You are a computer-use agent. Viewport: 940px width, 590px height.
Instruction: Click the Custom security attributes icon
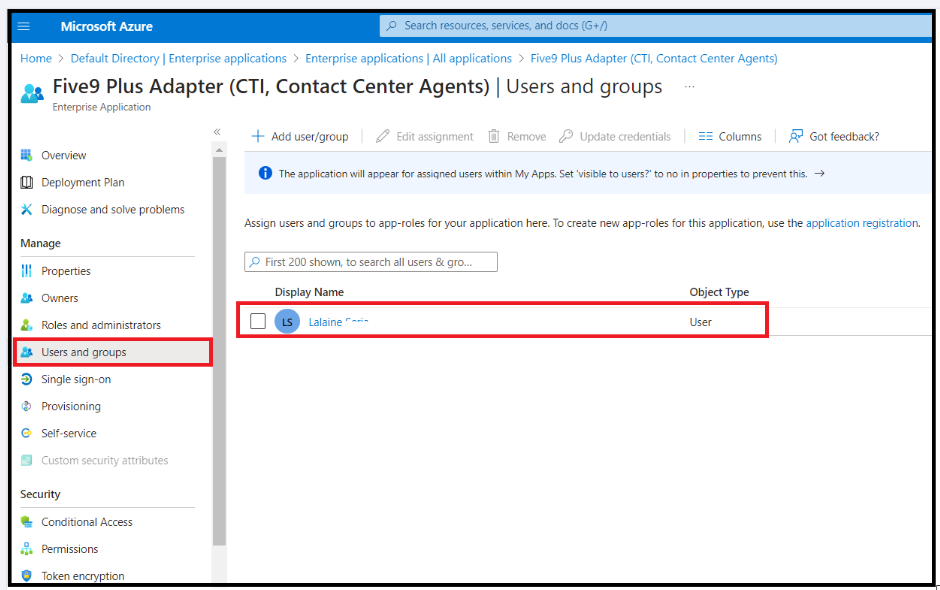26,460
